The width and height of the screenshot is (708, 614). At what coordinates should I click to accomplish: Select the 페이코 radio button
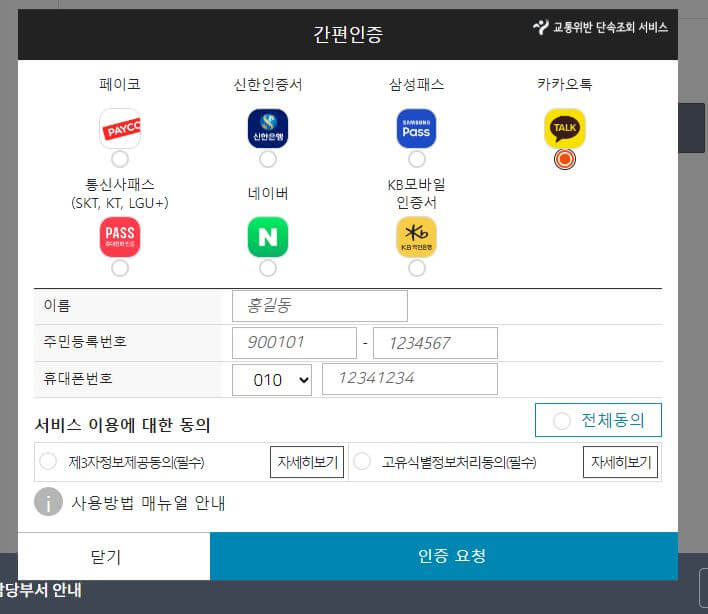[x=120, y=159]
